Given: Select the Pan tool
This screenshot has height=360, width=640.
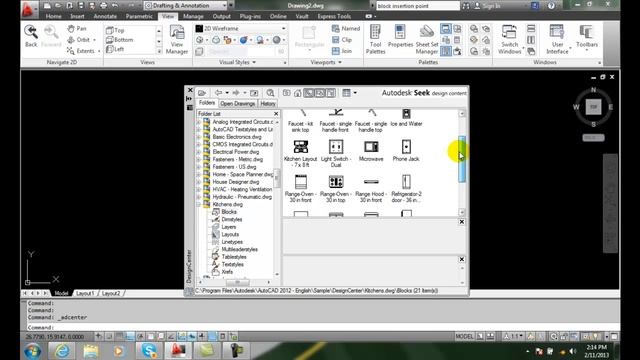Looking at the screenshot, I should (77, 29).
